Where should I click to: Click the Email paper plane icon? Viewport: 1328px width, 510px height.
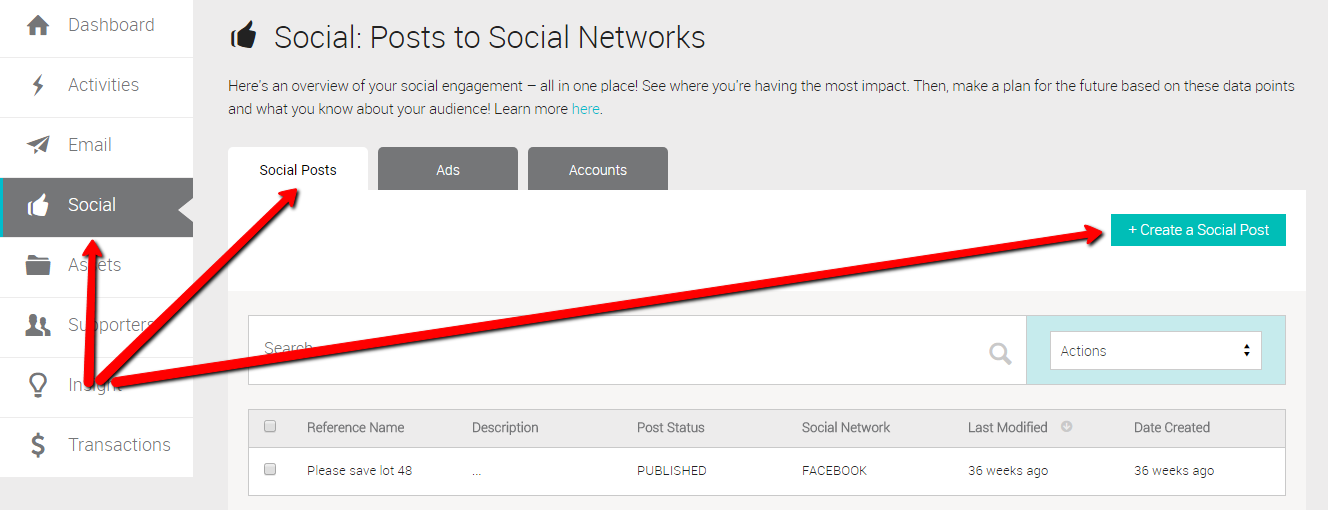(x=38, y=145)
